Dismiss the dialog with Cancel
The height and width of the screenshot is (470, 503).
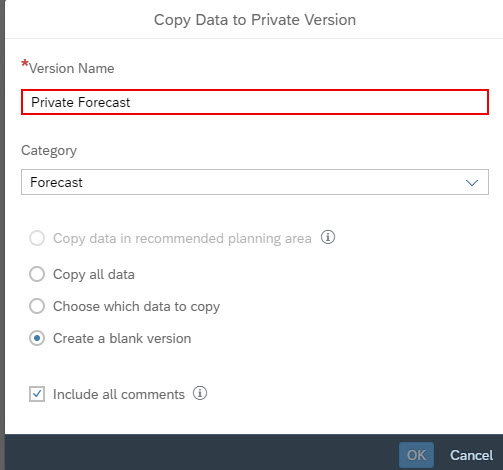tap(471, 455)
